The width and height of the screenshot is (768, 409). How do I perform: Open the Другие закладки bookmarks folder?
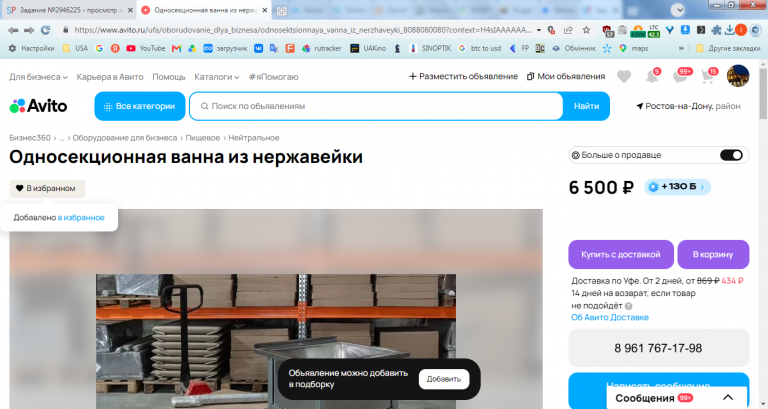pos(728,48)
